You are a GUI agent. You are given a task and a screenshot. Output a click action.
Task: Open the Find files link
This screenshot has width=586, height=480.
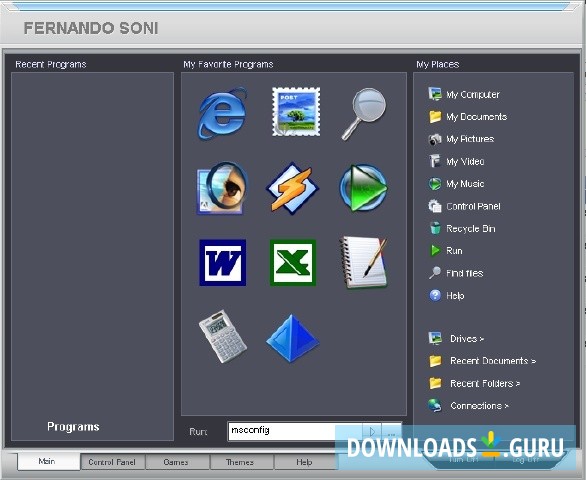(x=465, y=273)
